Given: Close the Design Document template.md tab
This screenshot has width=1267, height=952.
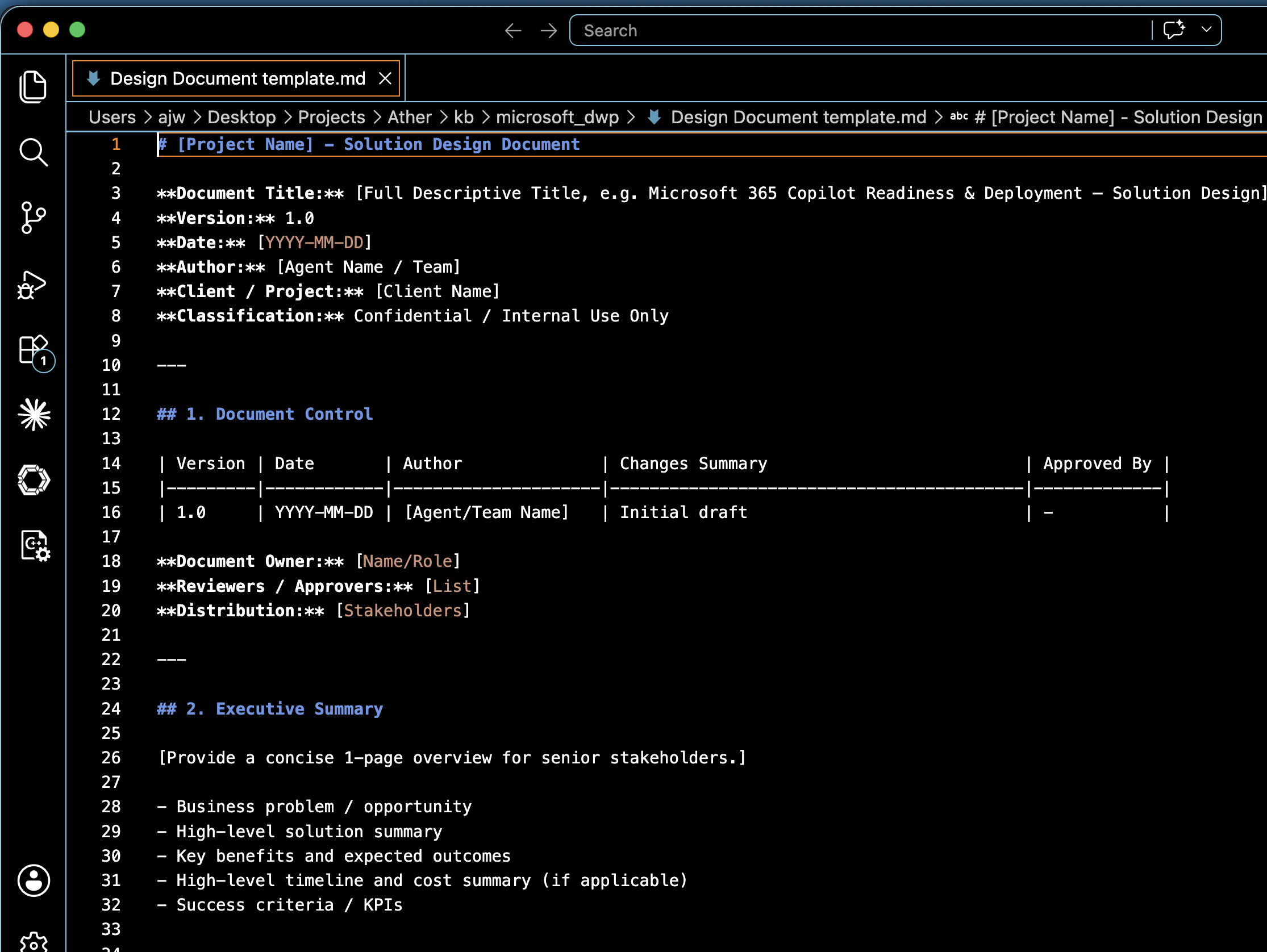Looking at the screenshot, I should 385,78.
